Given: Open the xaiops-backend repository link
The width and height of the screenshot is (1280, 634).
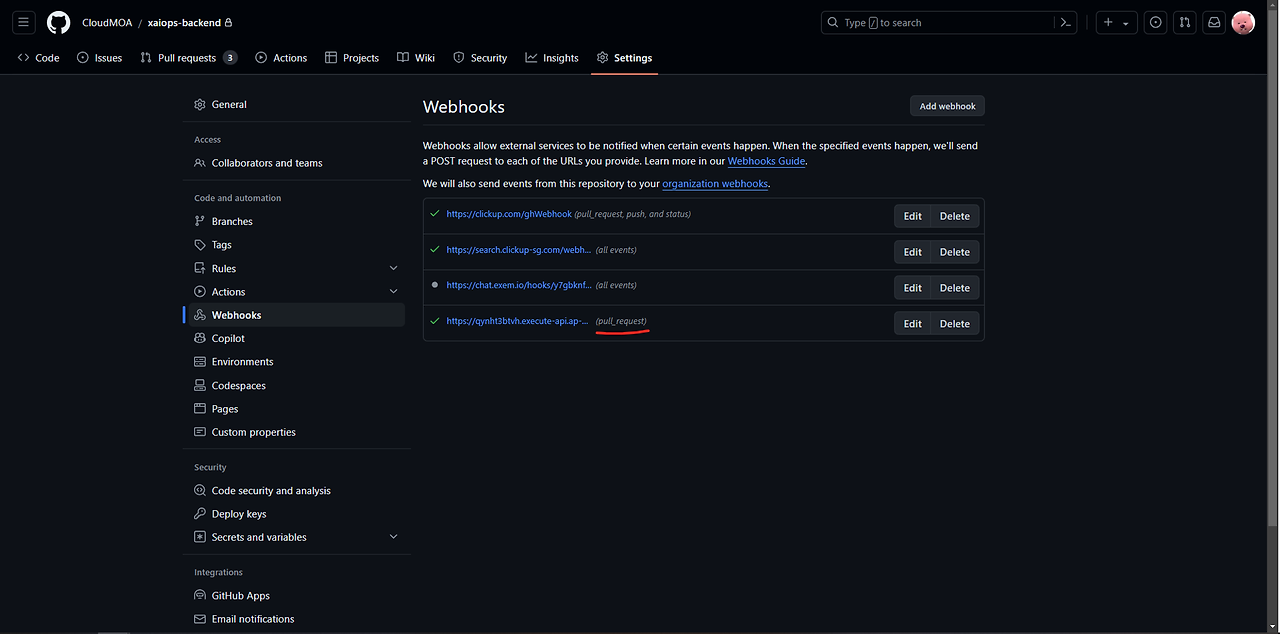Looking at the screenshot, I should 184,22.
